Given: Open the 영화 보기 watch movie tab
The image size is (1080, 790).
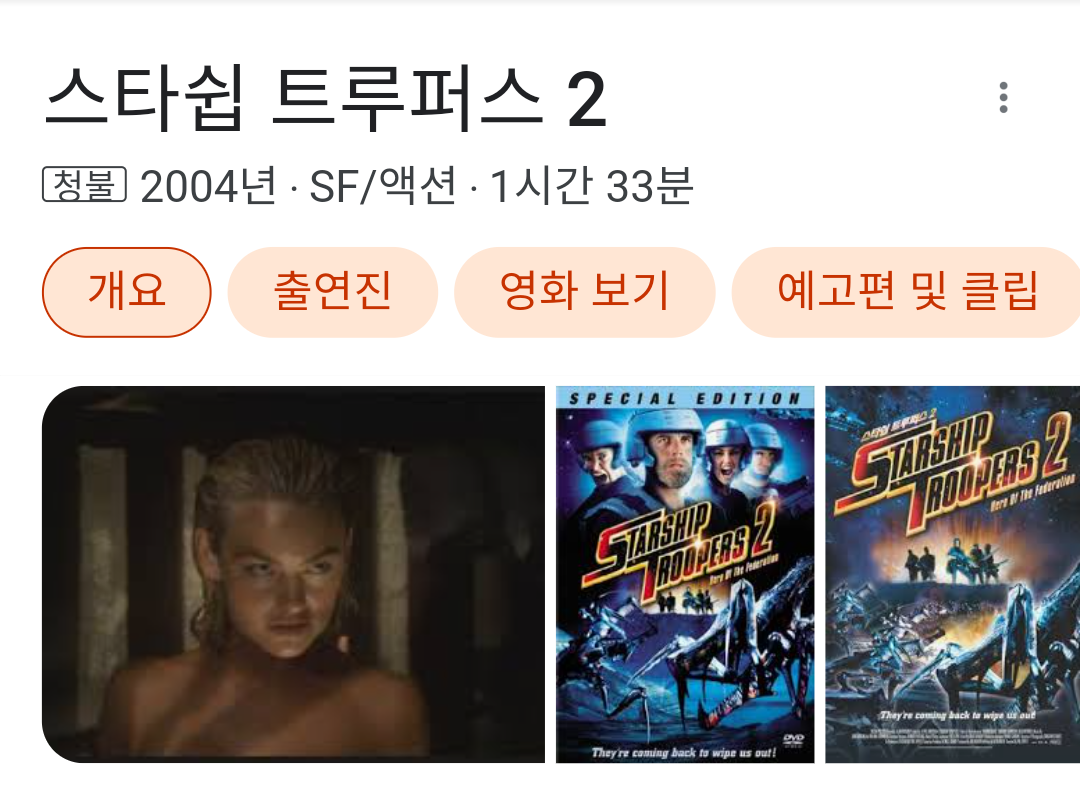Looking at the screenshot, I should tap(584, 292).
